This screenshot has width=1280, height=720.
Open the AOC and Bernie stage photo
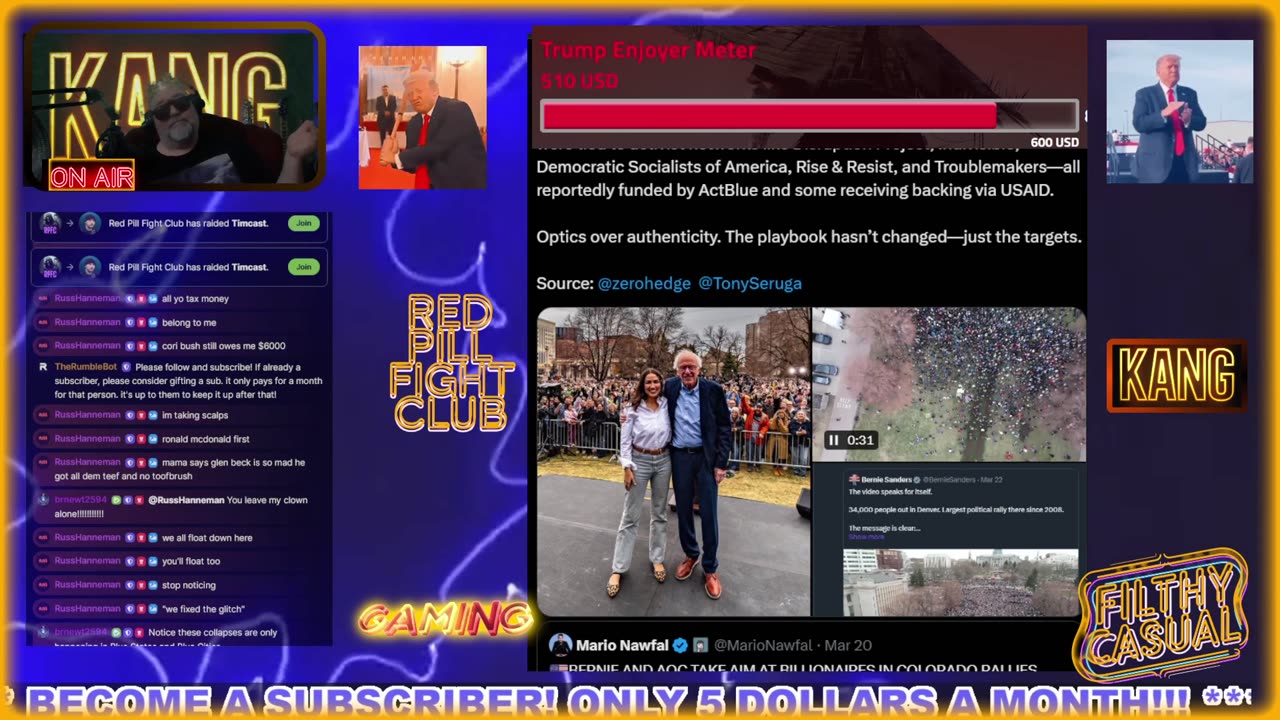[x=673, y=461]
